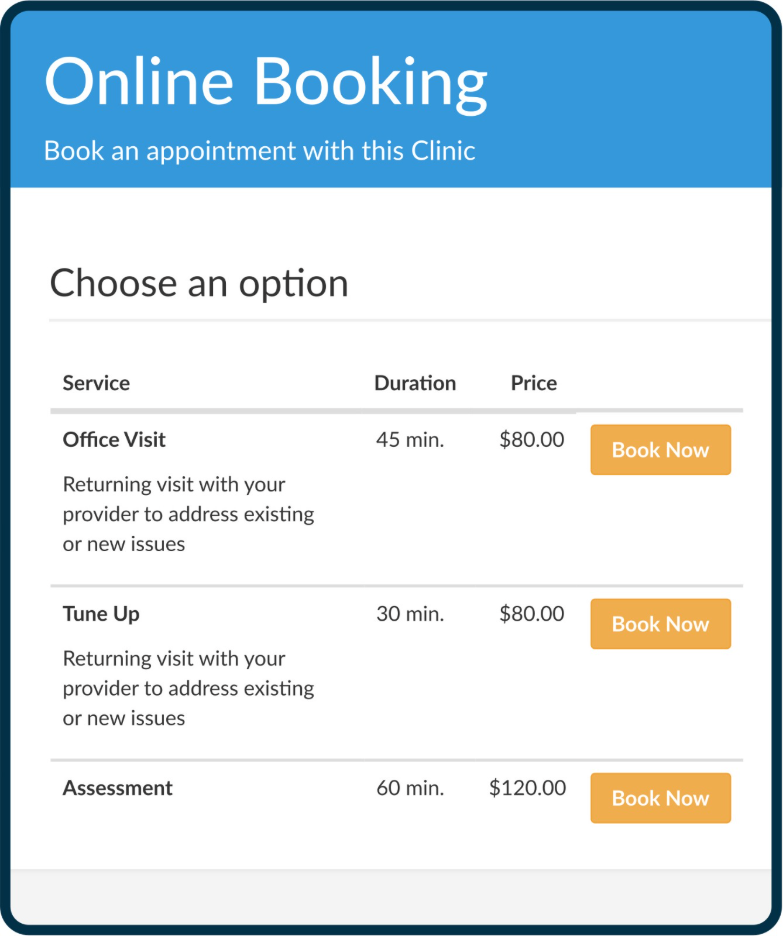This screenshot has height=936, width=783.
Task: Select the Assessment service name
Action: [x=117, y=788]
